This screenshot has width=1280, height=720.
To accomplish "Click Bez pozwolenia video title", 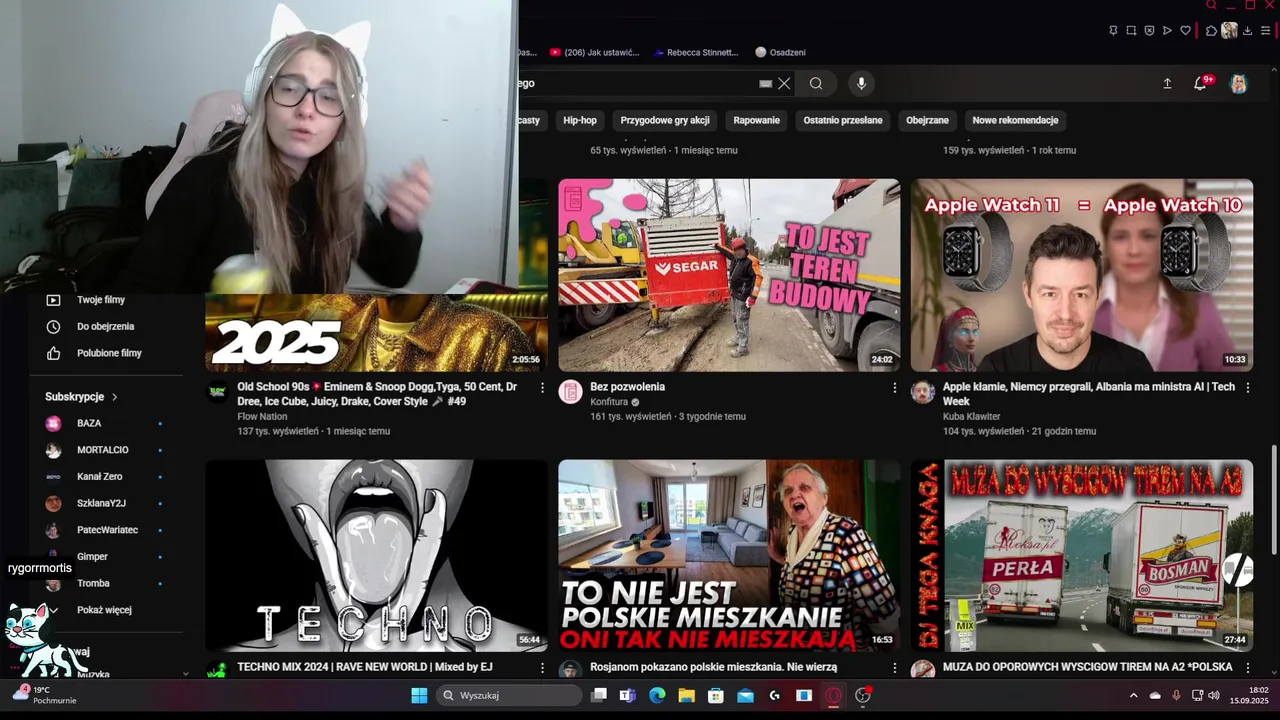I will point(627,387).
